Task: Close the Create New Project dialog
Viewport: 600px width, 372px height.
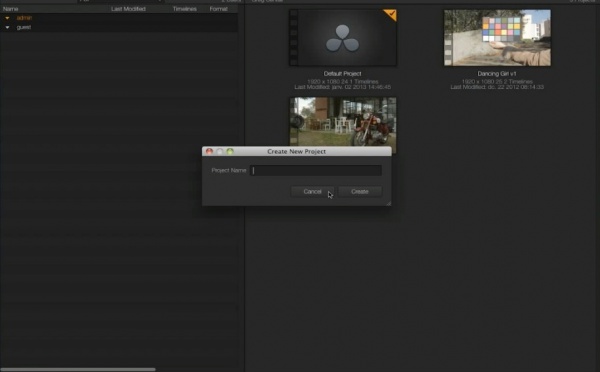Action: (209, 152)
